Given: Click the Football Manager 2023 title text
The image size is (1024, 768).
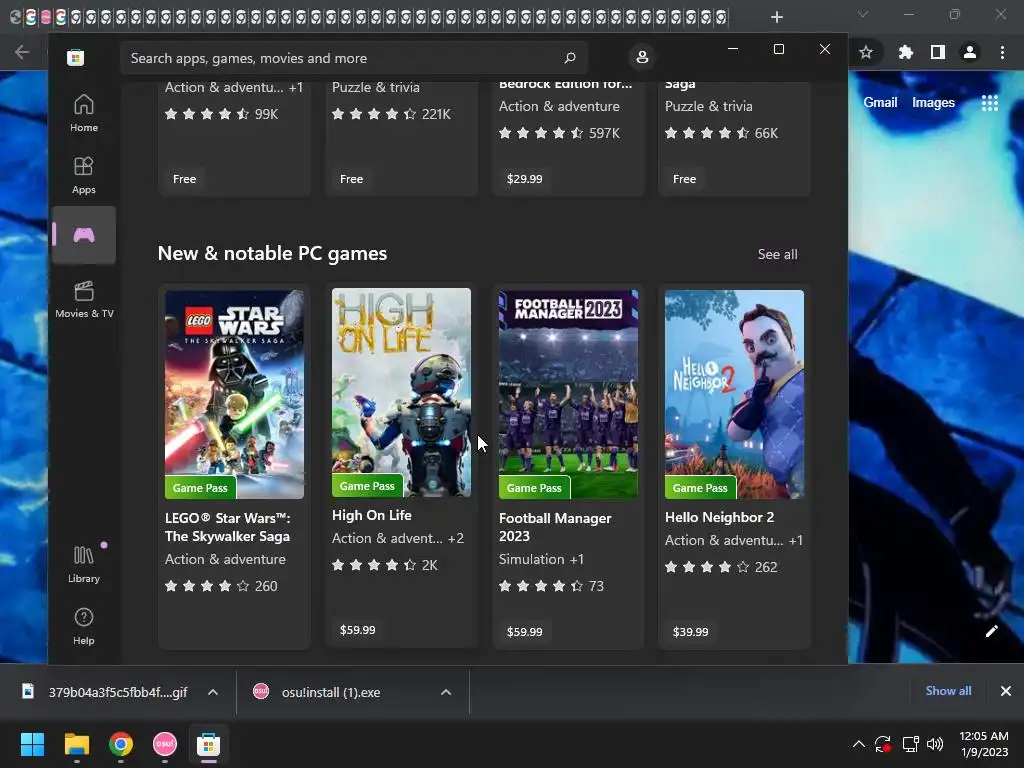Looking at the screenshot, I should [x=555, y=527].
